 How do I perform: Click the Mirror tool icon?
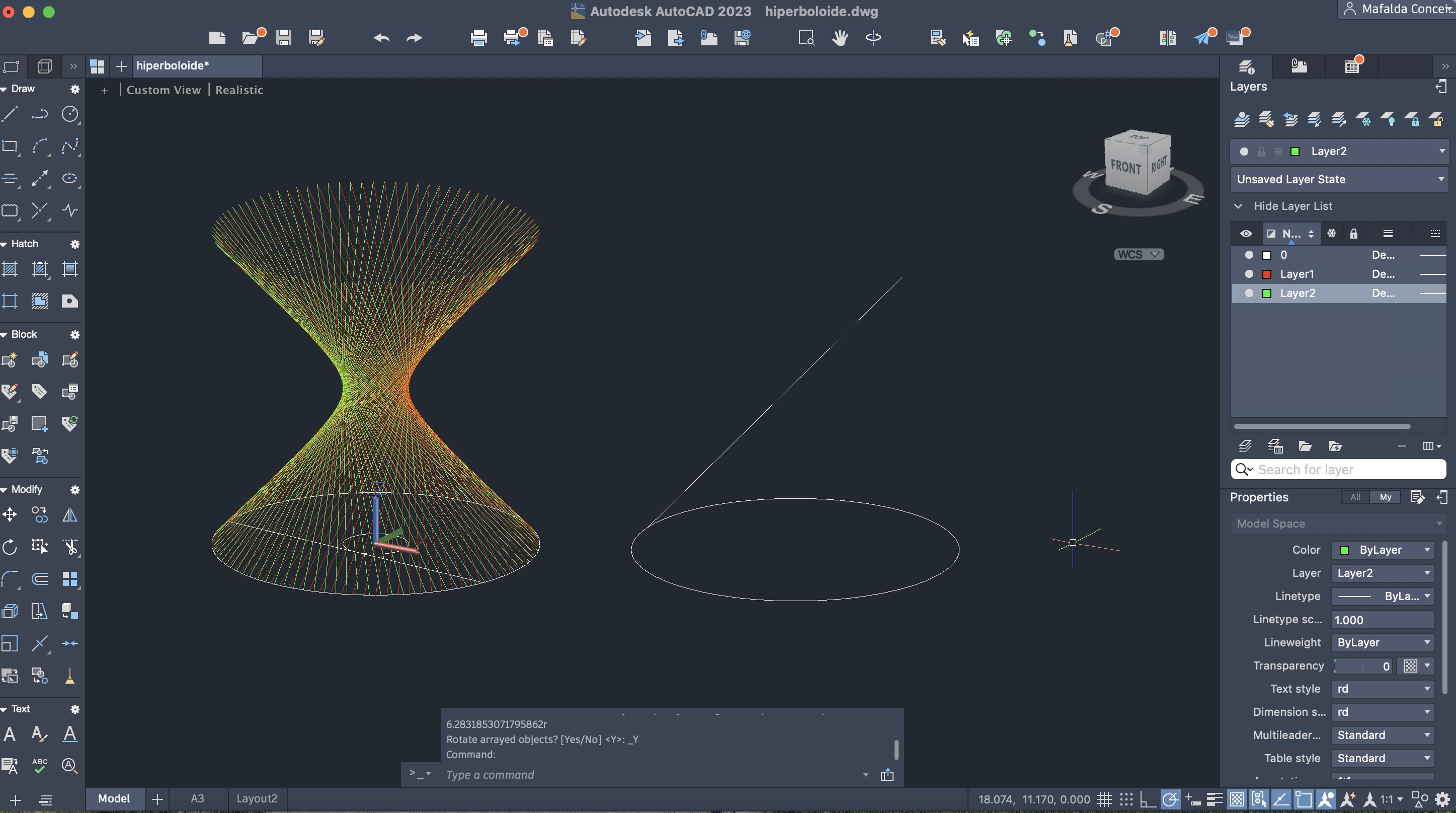69,515
